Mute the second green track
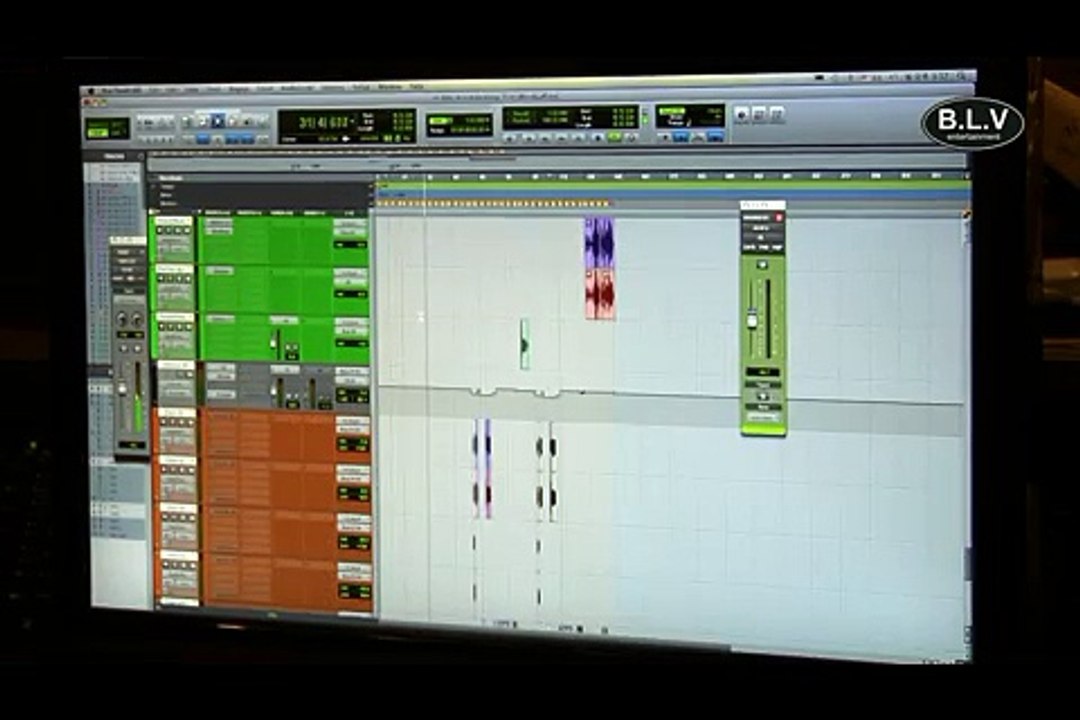The image size is (1080, 720). click(187, 278)
